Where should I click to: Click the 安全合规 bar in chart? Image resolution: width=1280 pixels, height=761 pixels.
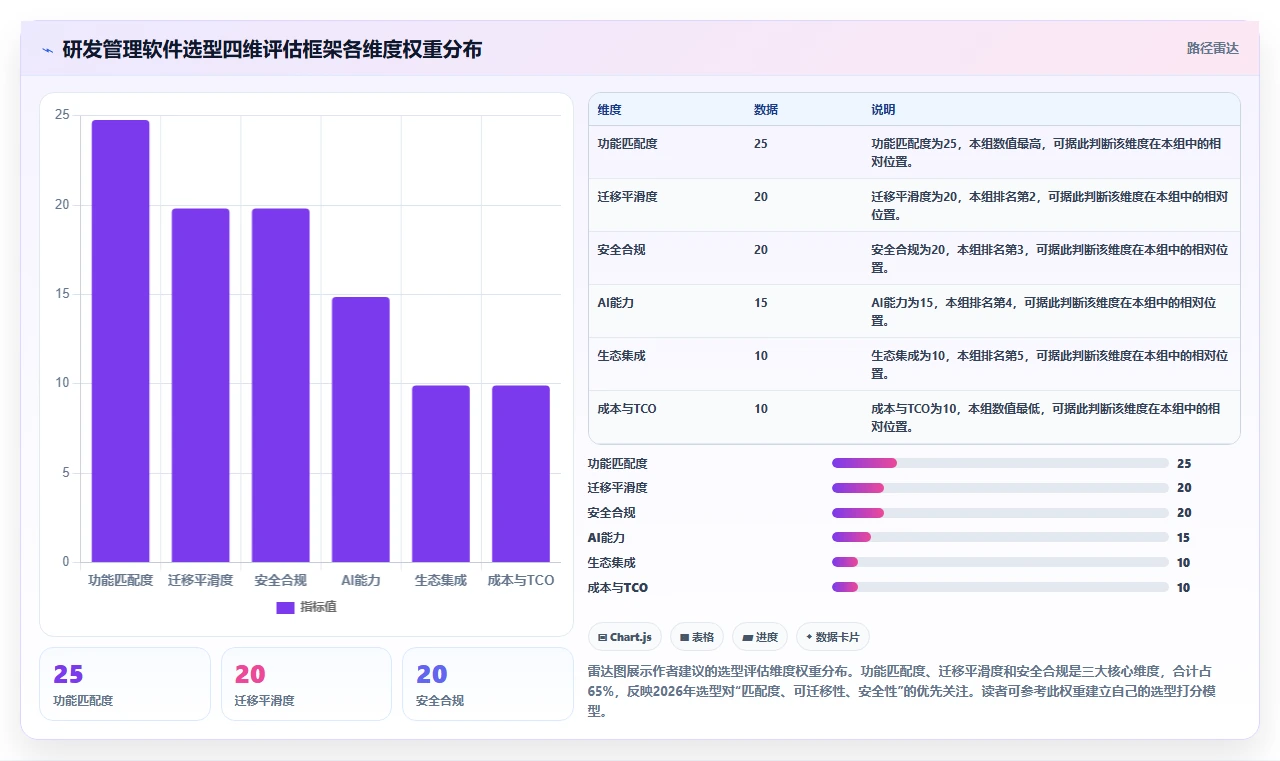coord(281,385)
